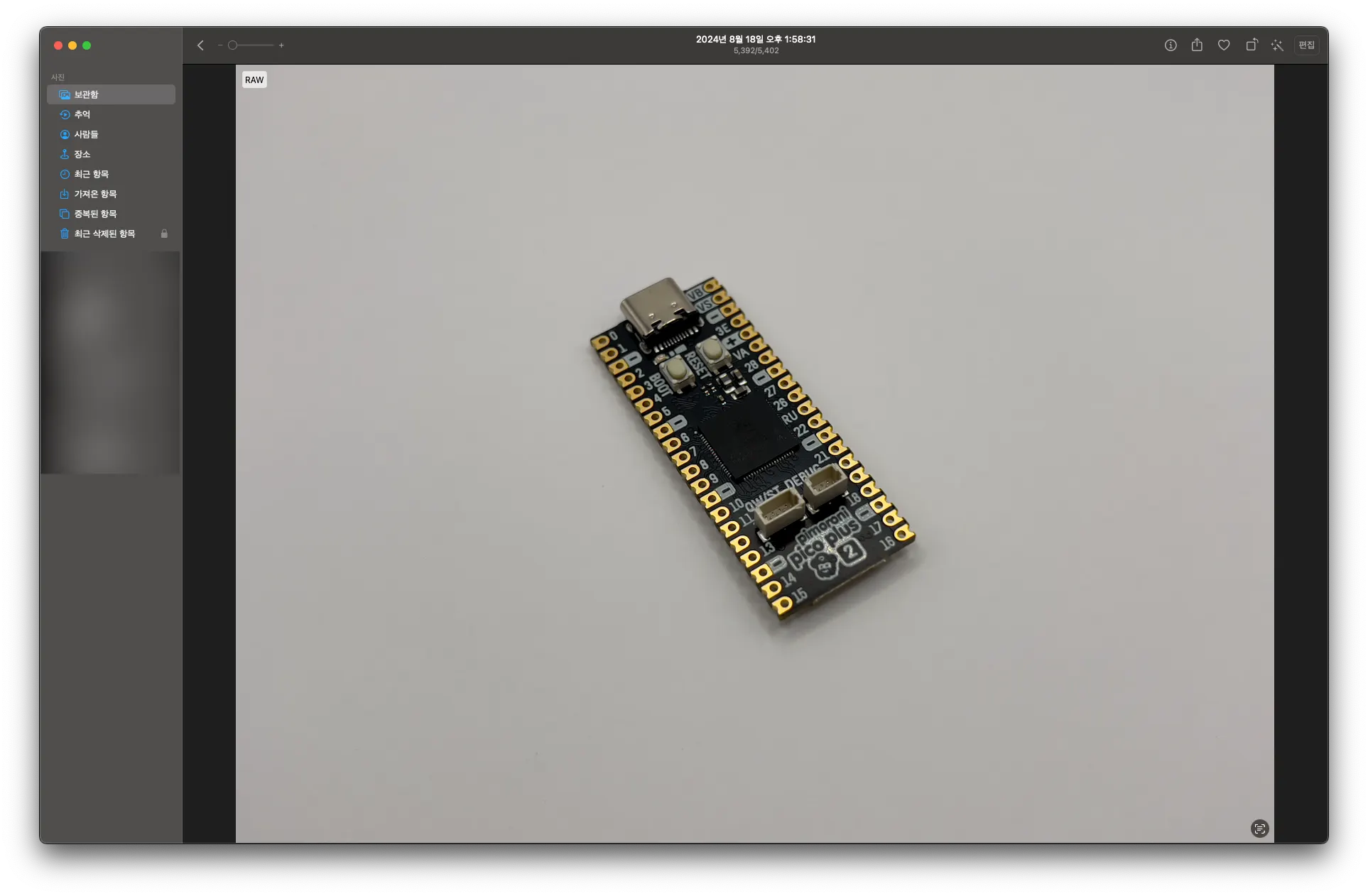1368x896 pixels.
Task: Open 중복된 항목 (Duplicates) in the sidebar
Action: click(x=95, y=214)
